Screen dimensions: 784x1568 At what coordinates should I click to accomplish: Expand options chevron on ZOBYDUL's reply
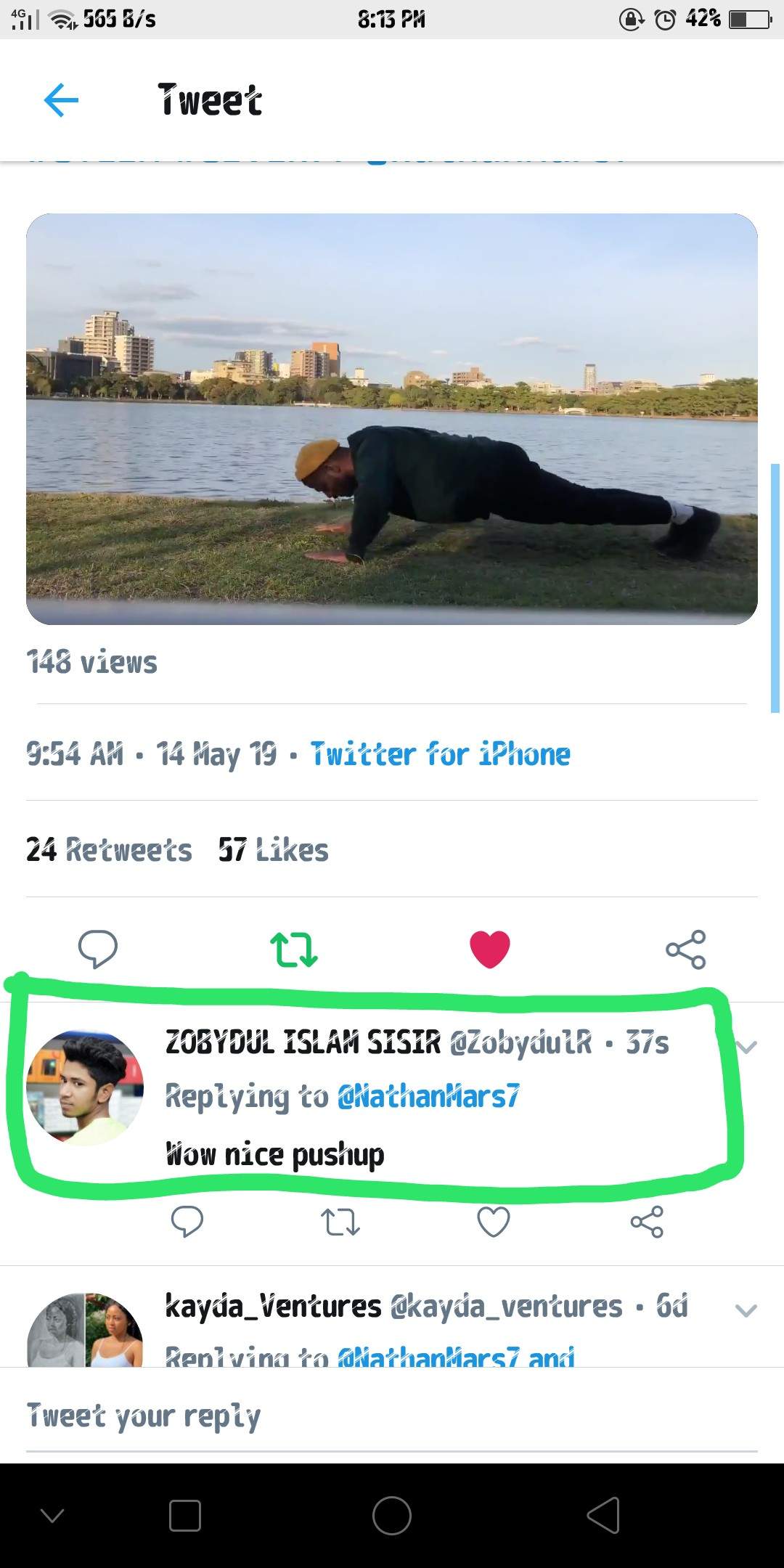click(x=746, y=1047)
